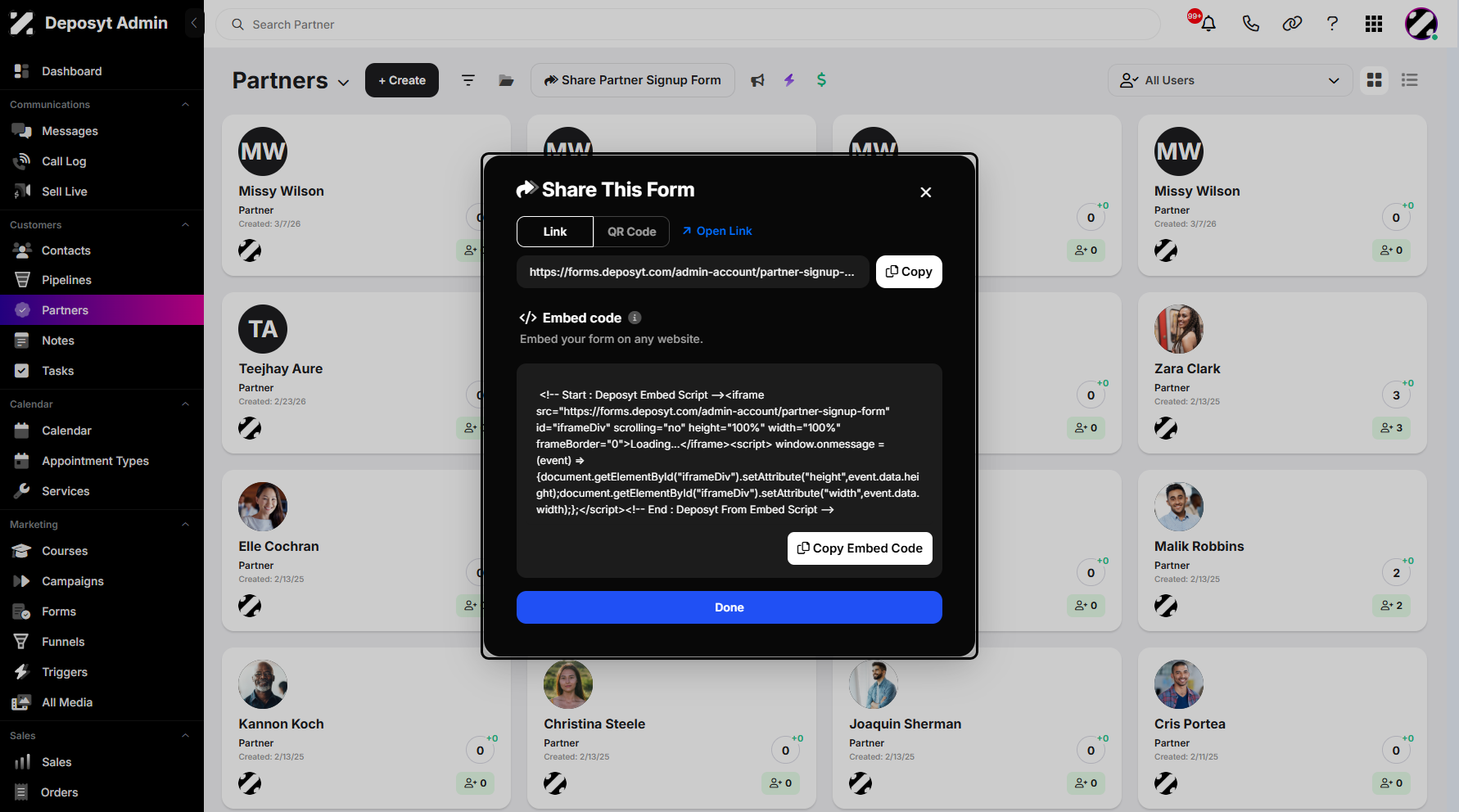
Task: Select the Link tab
Action: click(555, 232)
